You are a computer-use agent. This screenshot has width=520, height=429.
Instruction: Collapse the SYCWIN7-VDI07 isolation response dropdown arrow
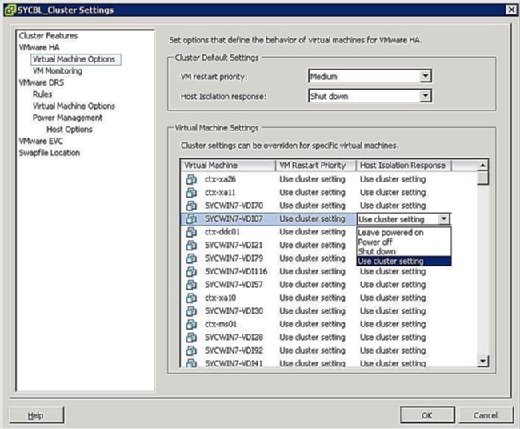[444, 219]
